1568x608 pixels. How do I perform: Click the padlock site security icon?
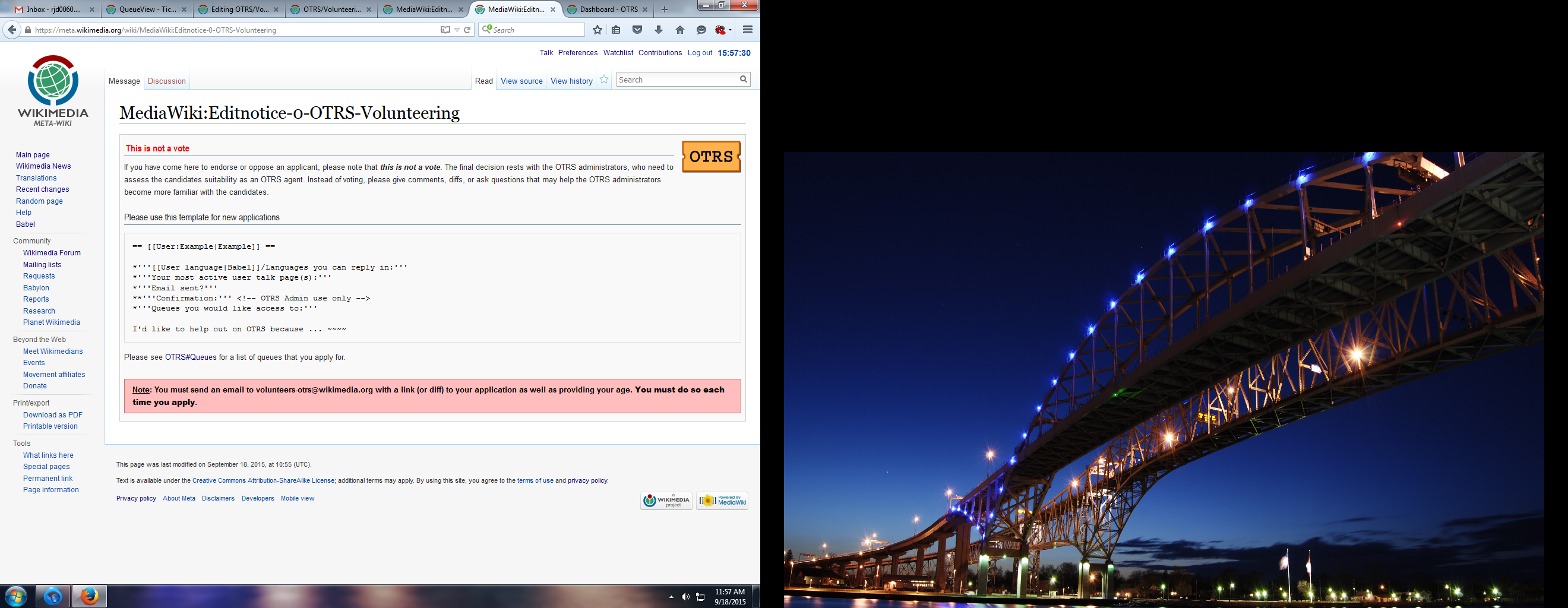tap(27, 30)
